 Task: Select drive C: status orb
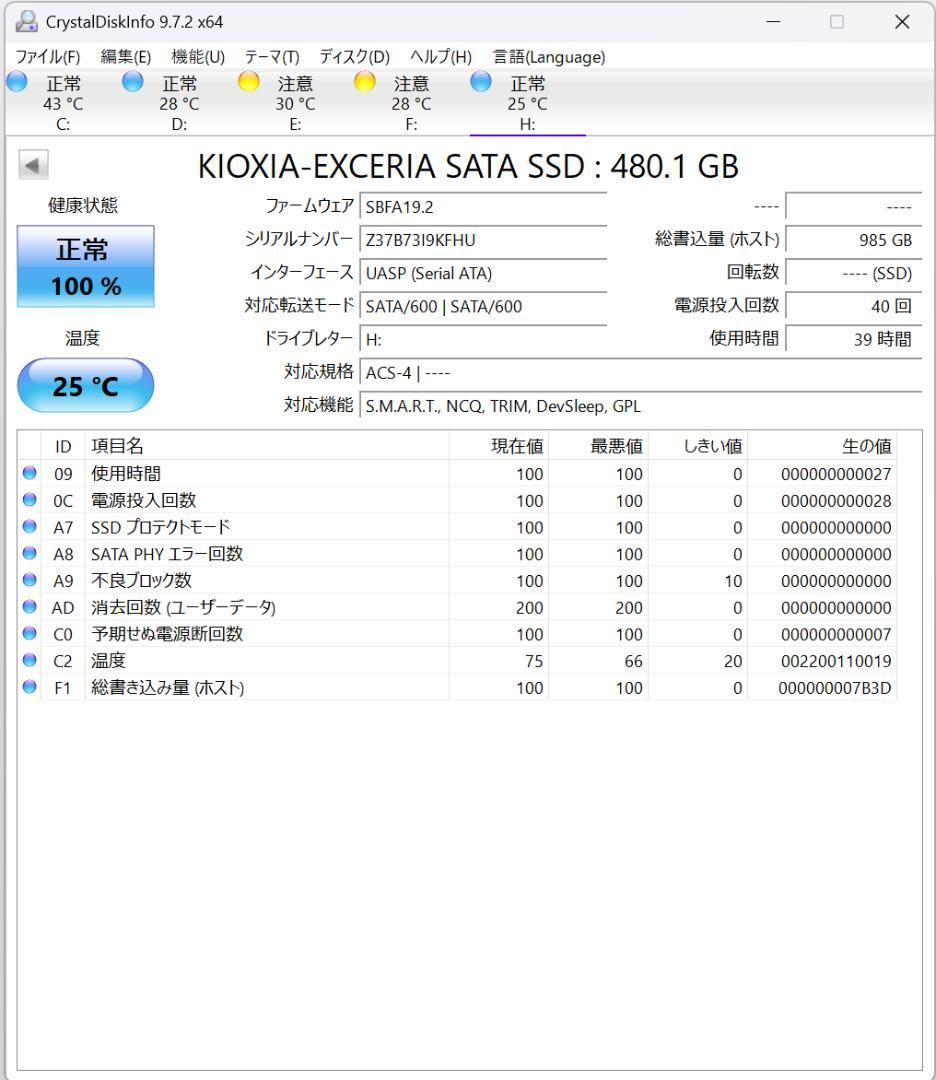coord(17,82)
